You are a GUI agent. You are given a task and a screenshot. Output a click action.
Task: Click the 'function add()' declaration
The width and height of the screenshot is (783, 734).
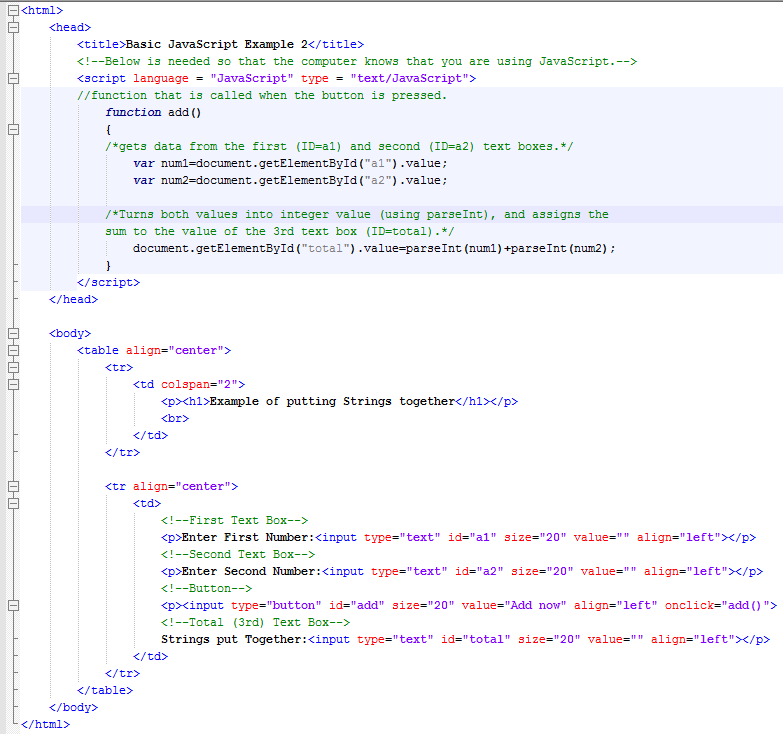[153, 112]
